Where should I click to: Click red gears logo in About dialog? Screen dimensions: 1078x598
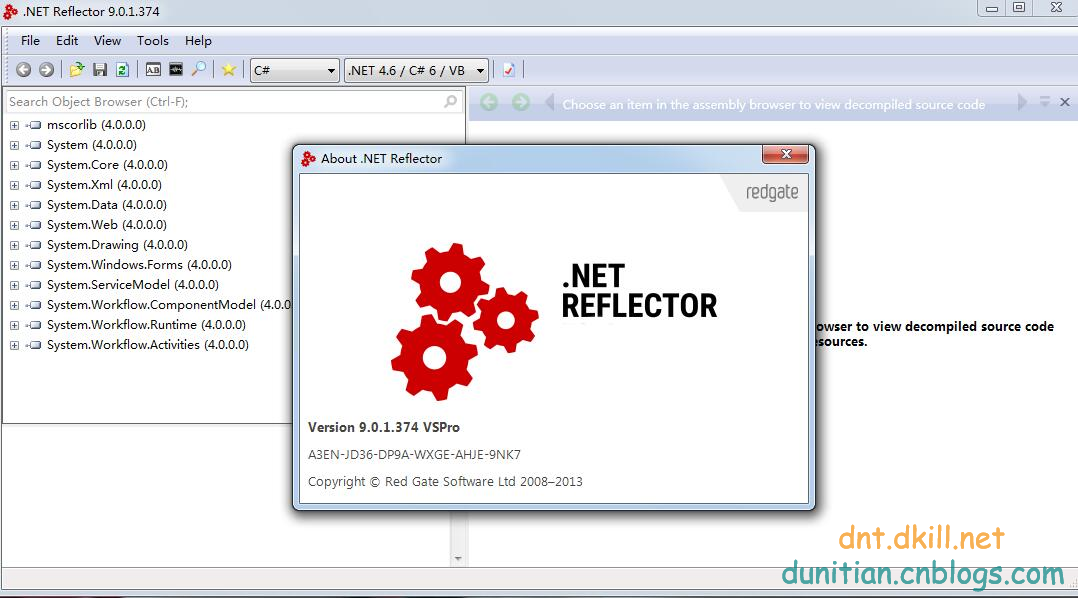pyautogui.click(x=465, y=321)
